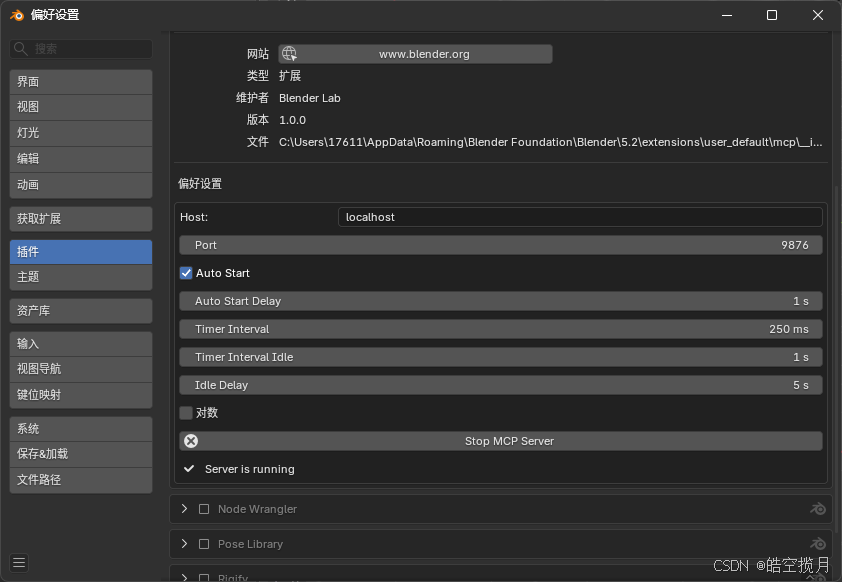Open the 获取扩展 section
This screenshot has height=582, width=842.
81,219
